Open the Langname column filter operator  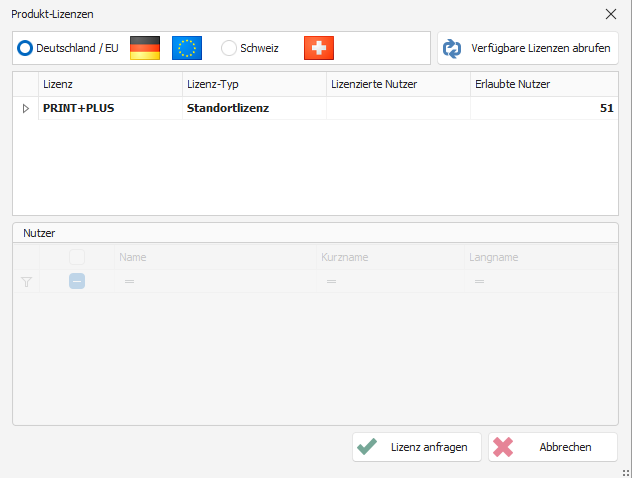coord(479,281)
